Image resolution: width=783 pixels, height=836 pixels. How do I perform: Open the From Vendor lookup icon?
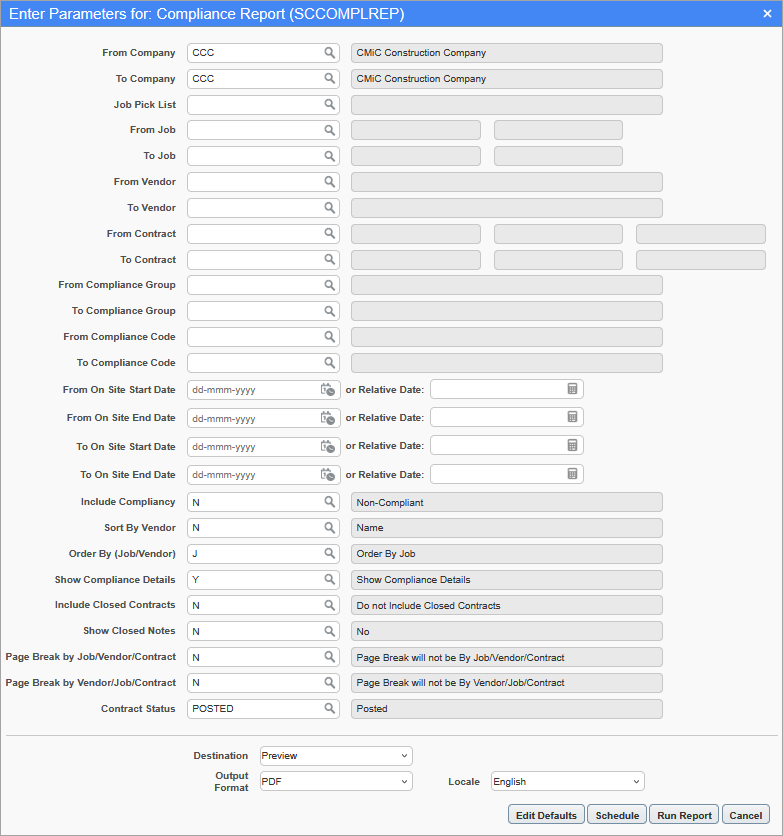pyautogui.click(x=330, y=181)
